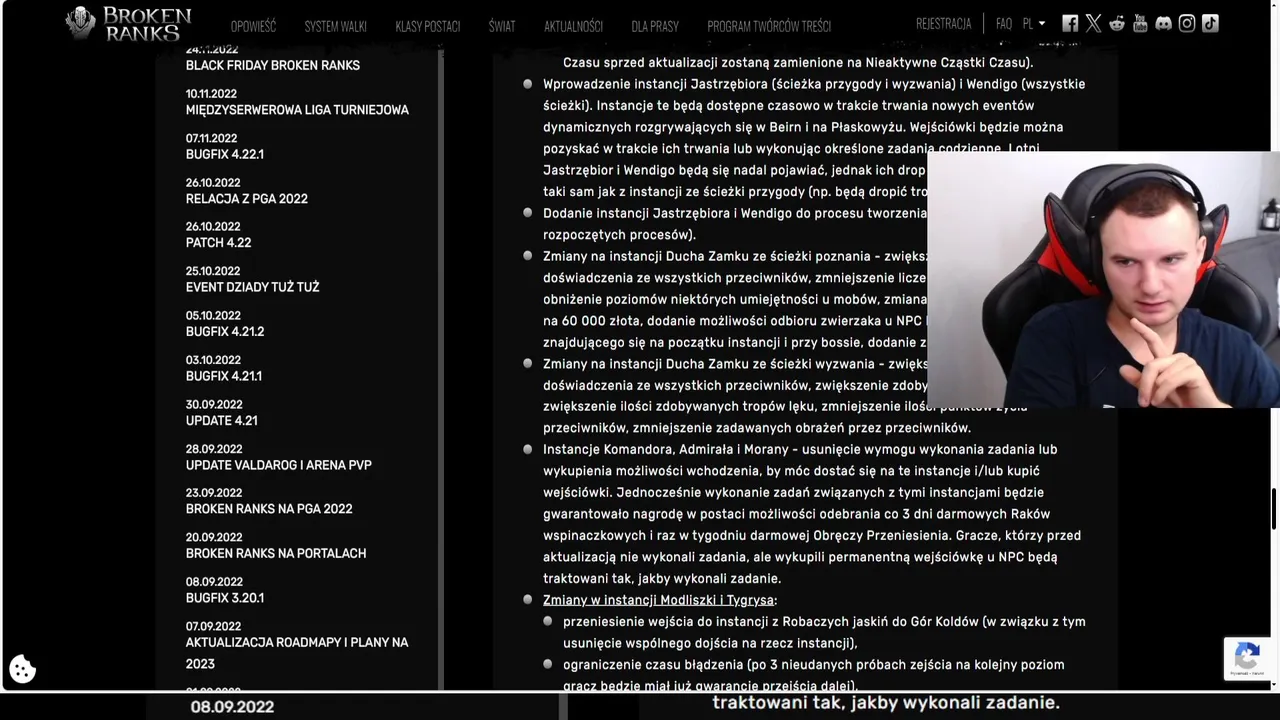The height and width of the screenshot is (720, 1280).
Task: Click the 23.09.2022 date text
Action: pos(213,493)
